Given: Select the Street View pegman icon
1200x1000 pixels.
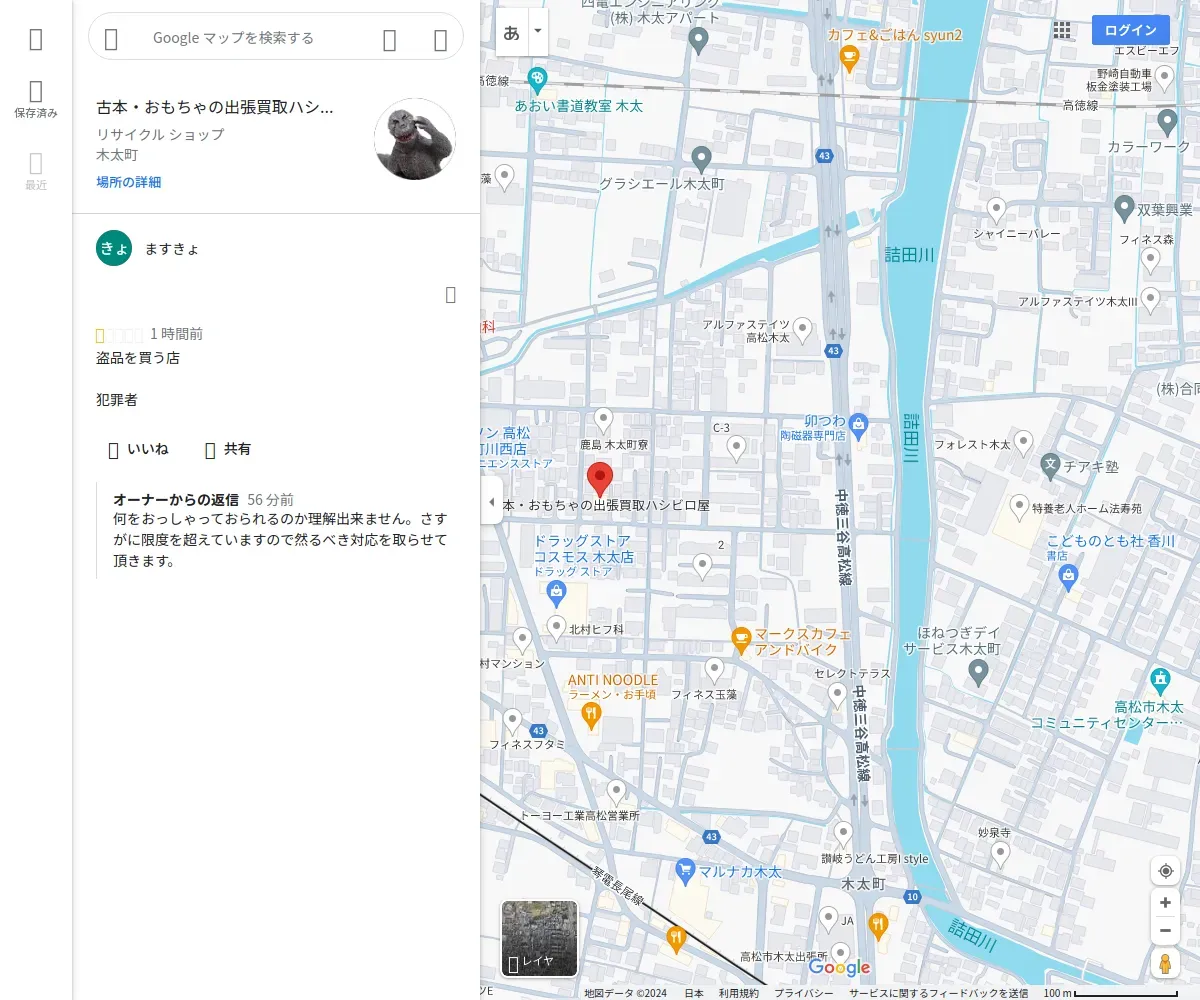Looking at the screenshot, I should click(x=1165, y=964).
